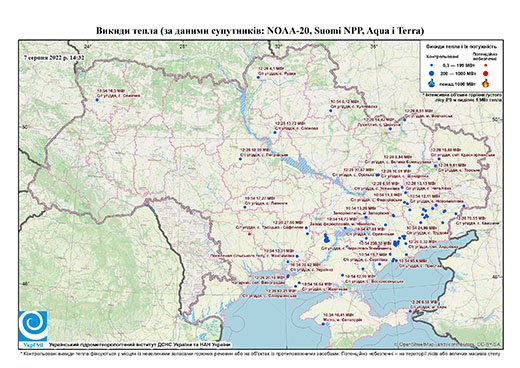520x368 pixels.
Task: Click the UkrGMI spiral logo
Action: (33, 326)
